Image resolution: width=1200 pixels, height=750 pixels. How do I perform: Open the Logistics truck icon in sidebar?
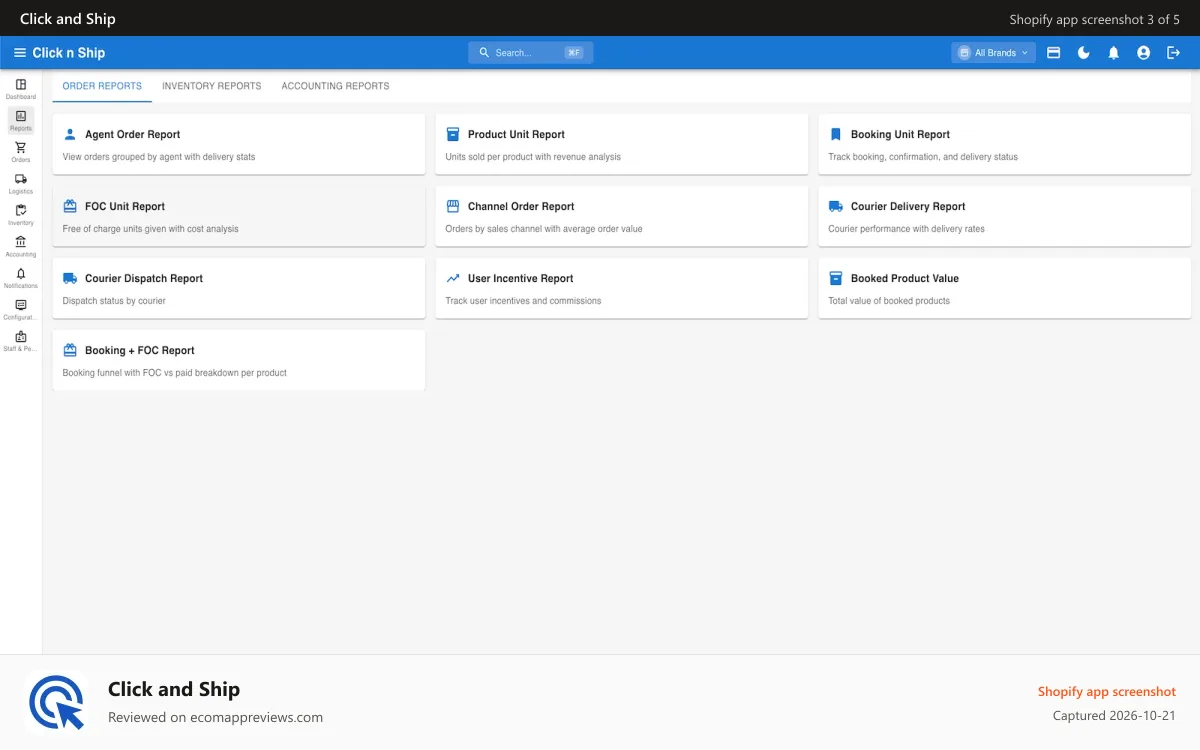tap(21, 179)
